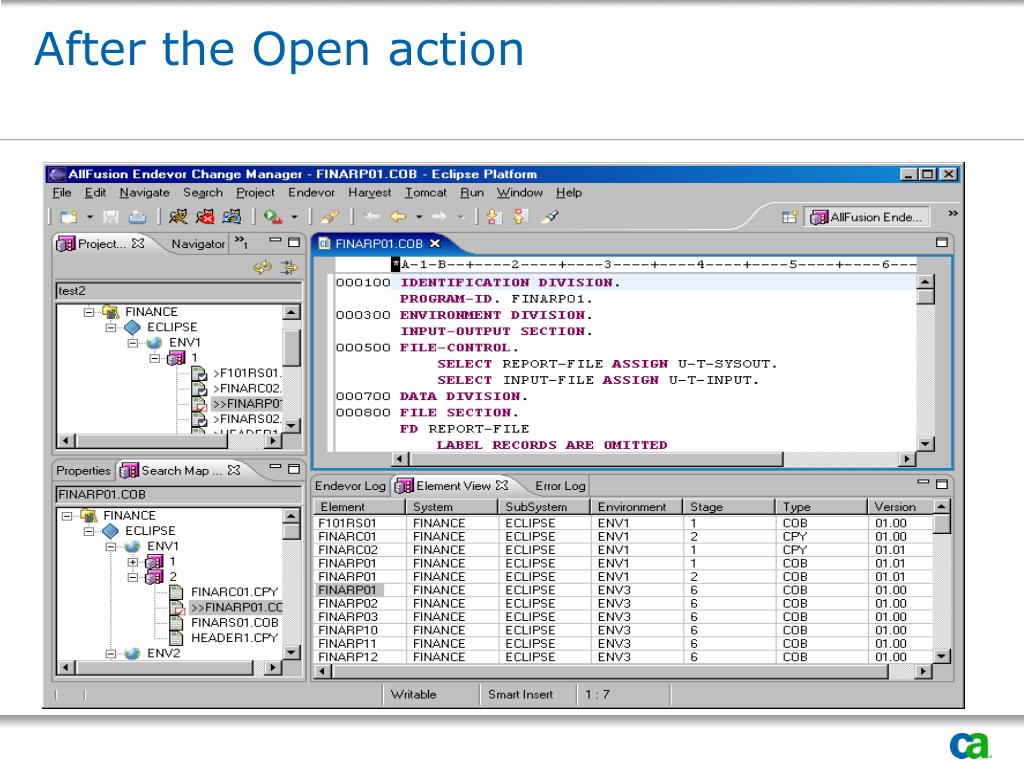1024x768 pixels.
Task: Click the yellow Back arrow in toolbar
Action: click(398, 217)
